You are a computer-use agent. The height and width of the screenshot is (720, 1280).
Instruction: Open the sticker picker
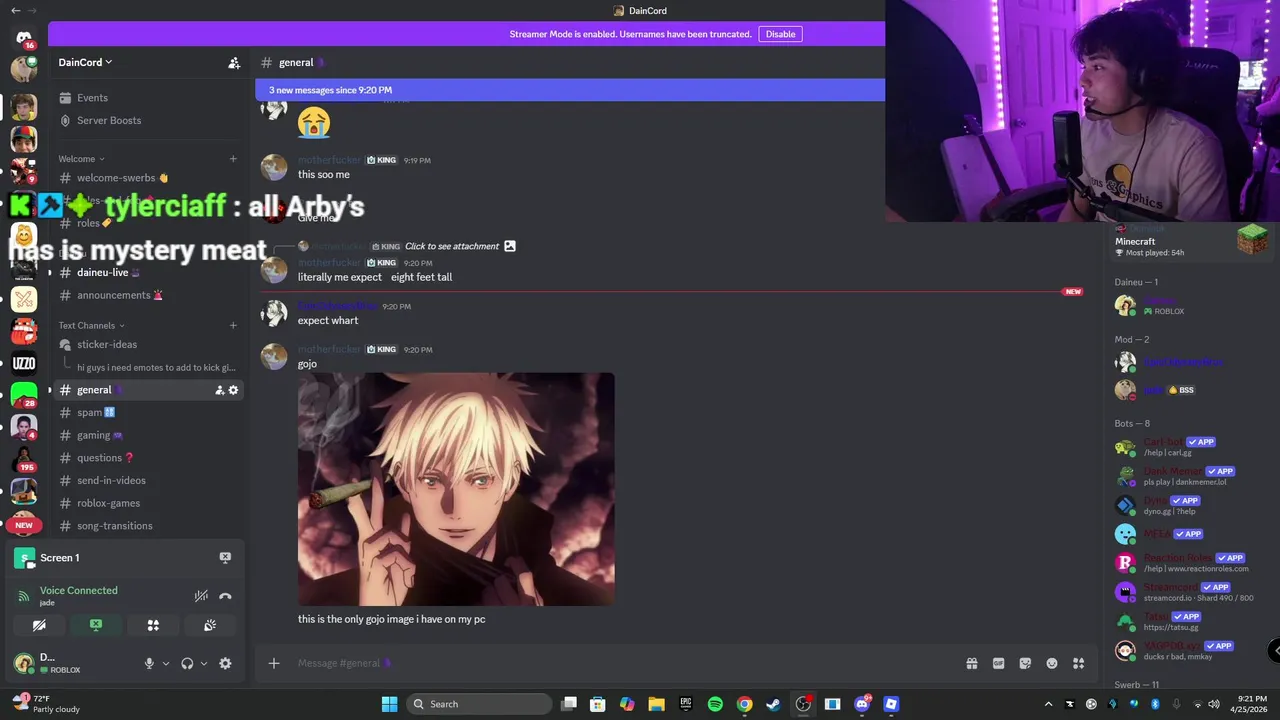pyautogui.click(x=1025, y=663)
